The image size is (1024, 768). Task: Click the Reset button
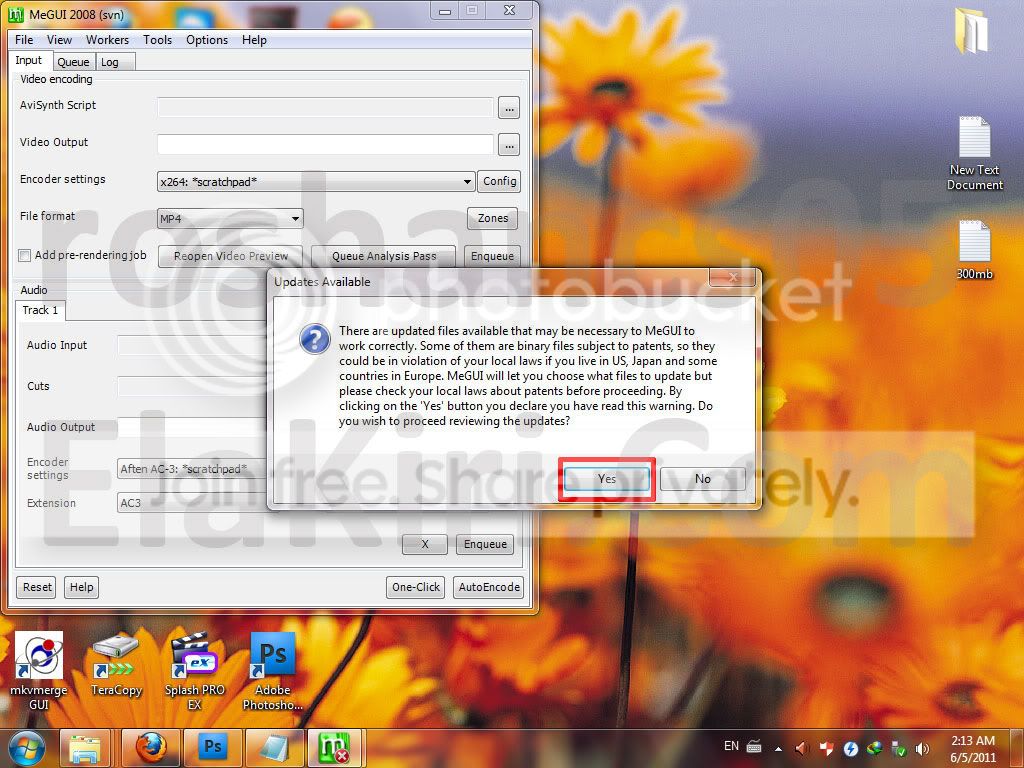coord(37,587)
